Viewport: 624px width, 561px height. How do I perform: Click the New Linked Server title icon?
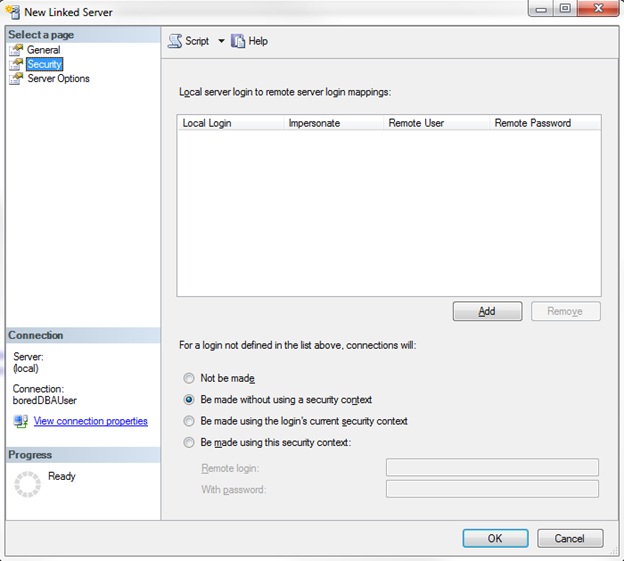[12, 12]
